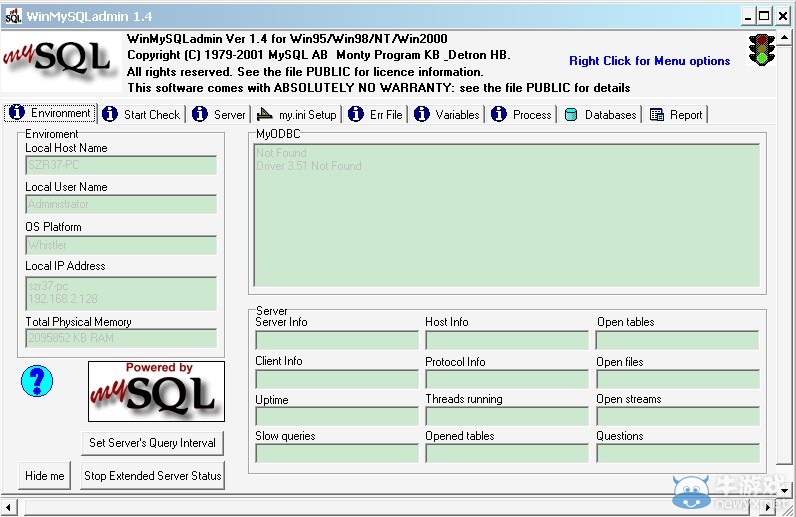The height and width of the screenshot is (517, 796).
Task: Click the horizontal scrollbar left arrow
Action: pos(9,507)
